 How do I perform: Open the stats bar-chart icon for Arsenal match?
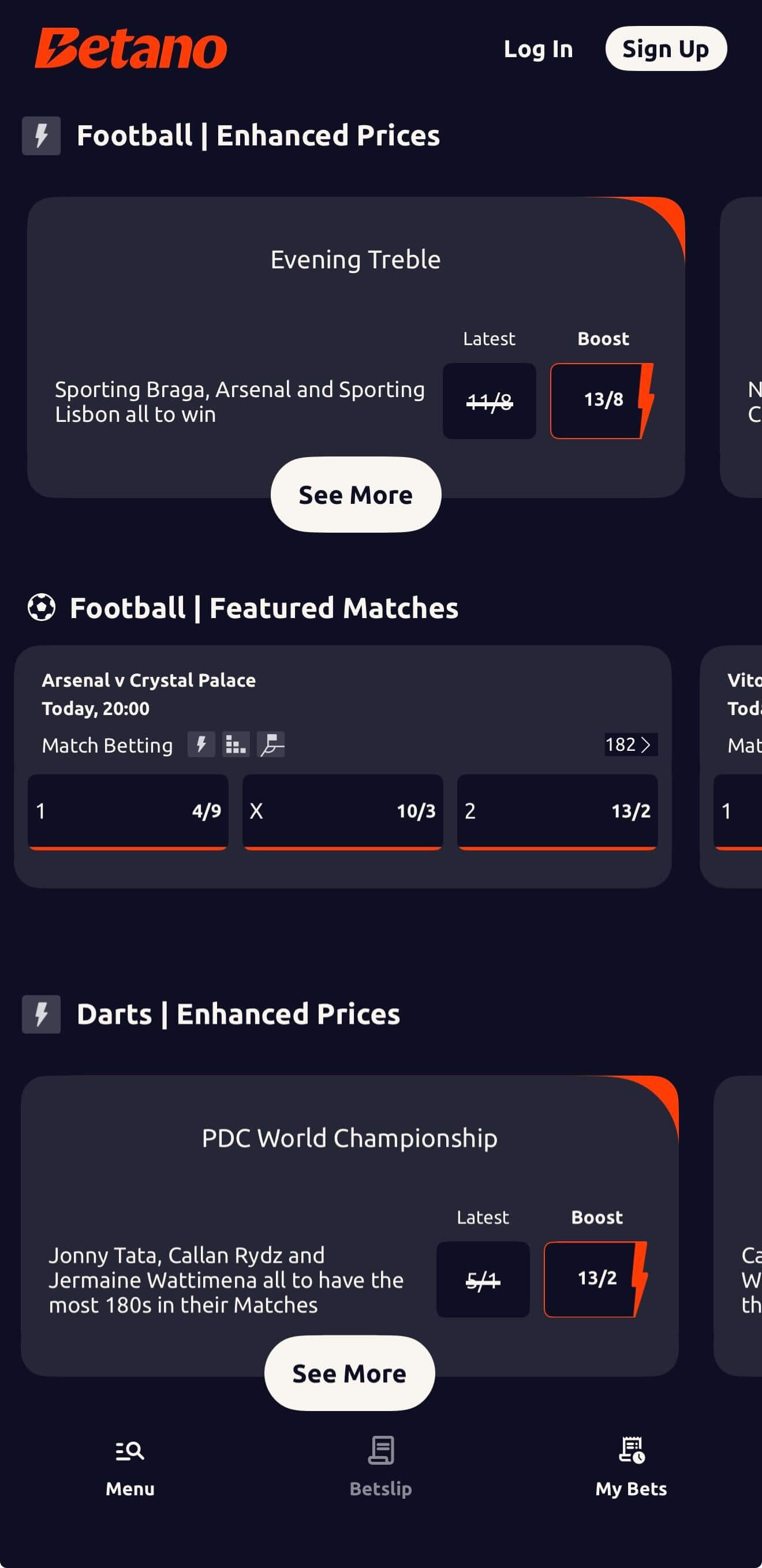tap(236, 744)
